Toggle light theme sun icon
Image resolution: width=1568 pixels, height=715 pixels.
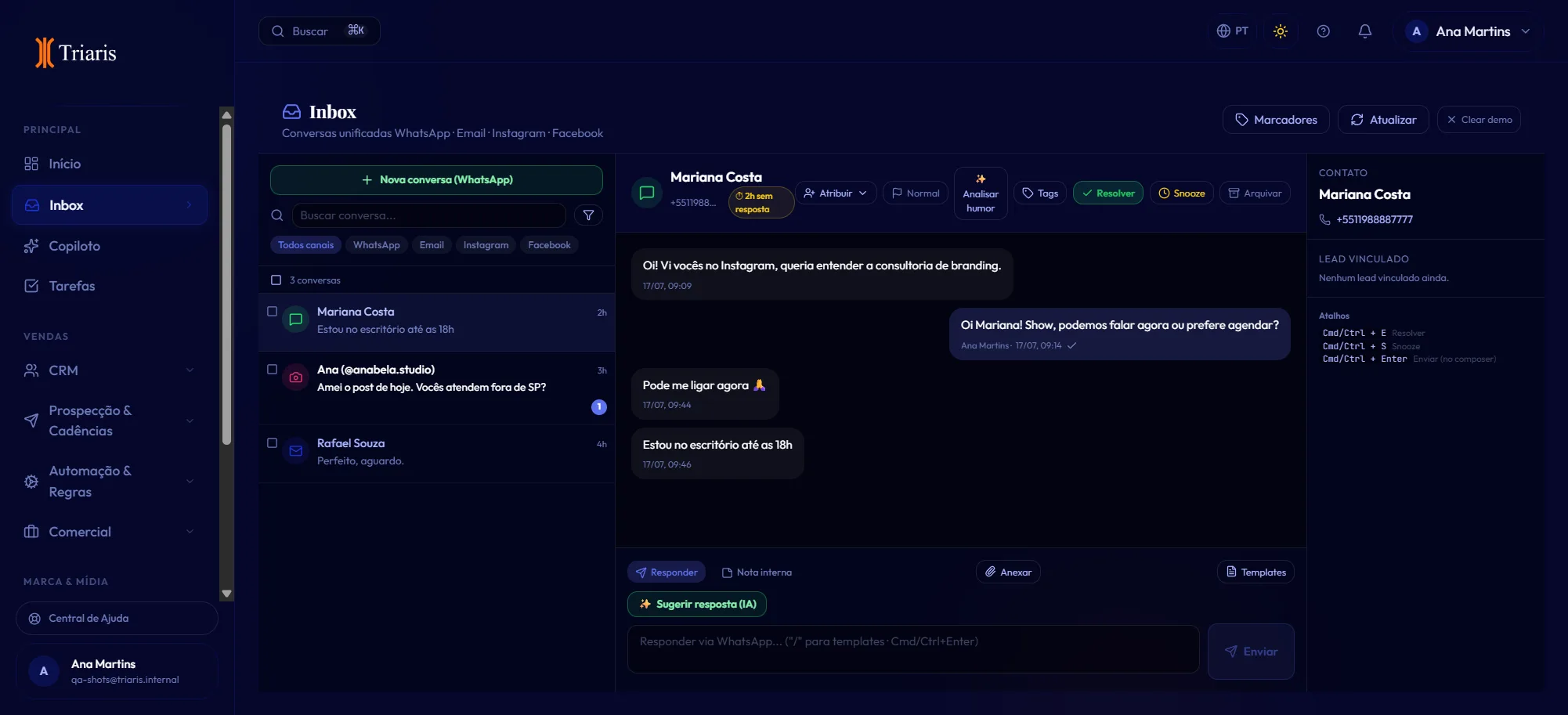[x=1281, y=31]
